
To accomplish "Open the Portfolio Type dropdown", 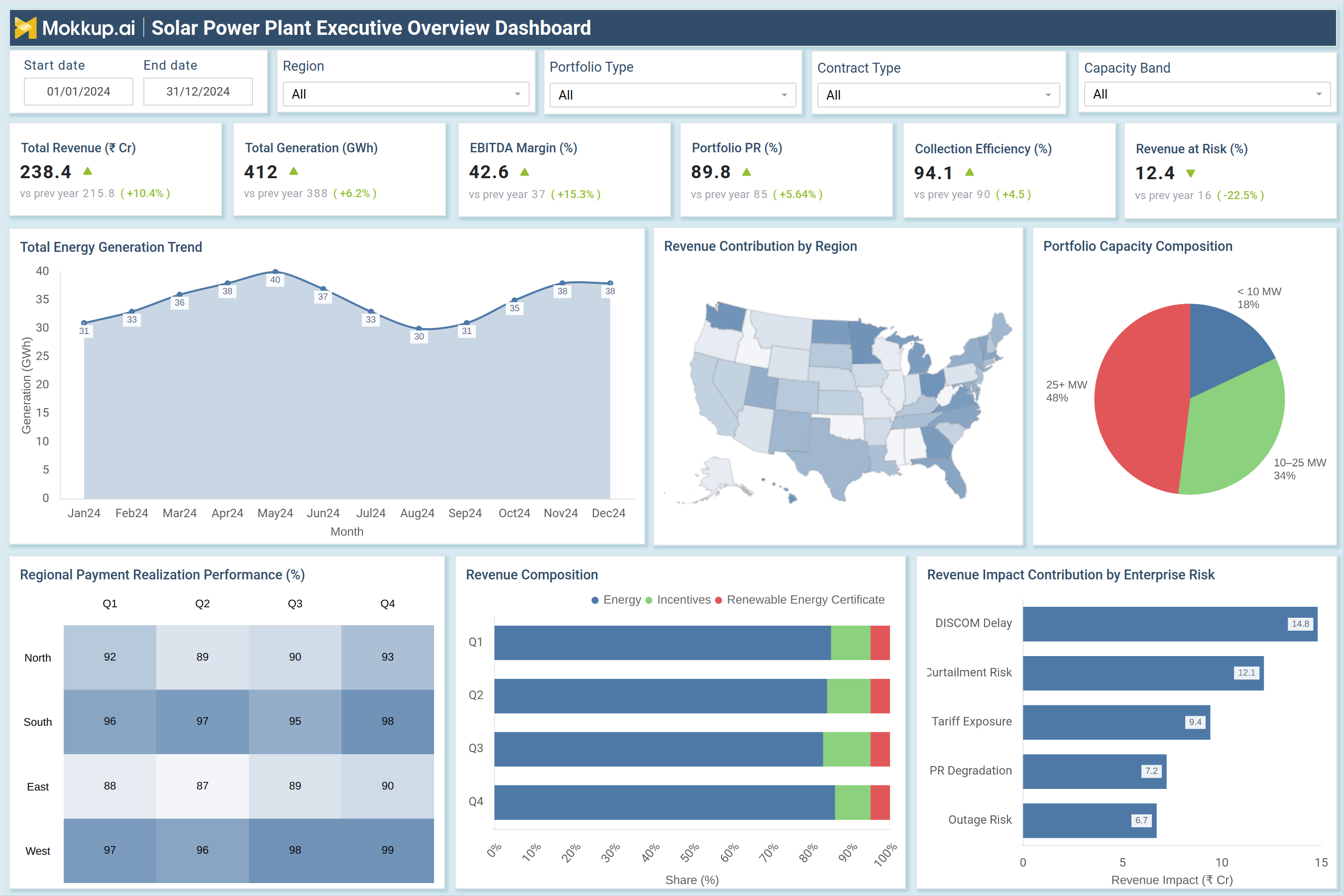I will [x=672, y=95].
